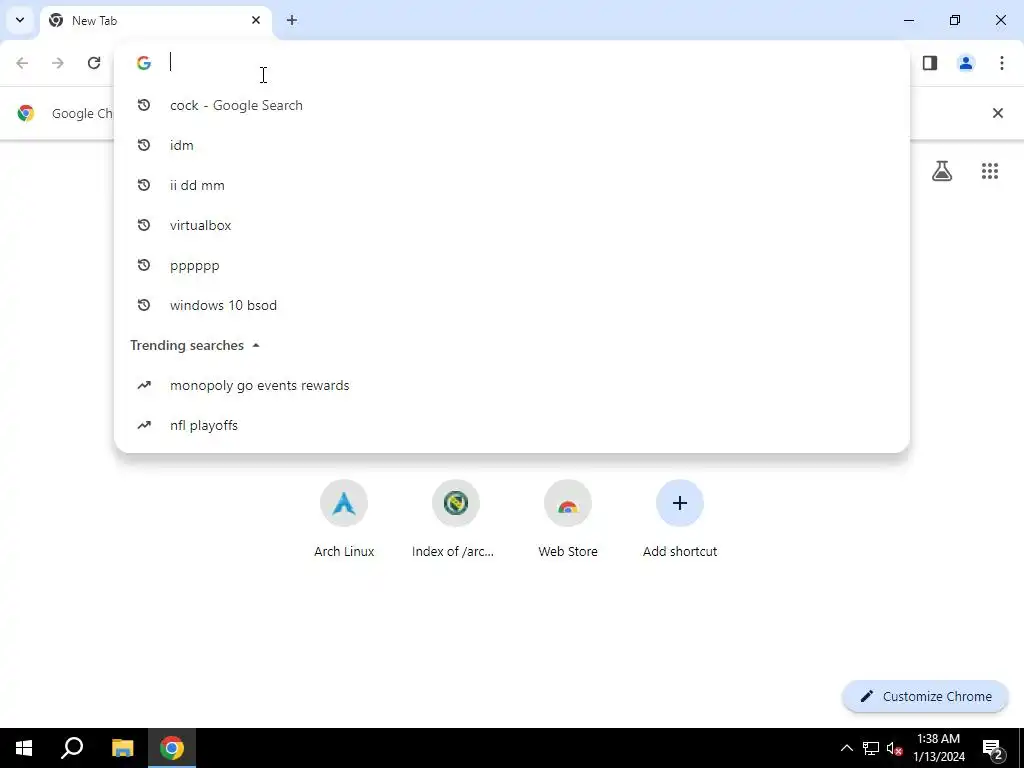The image size is (1024, 768).
Task: Open the taskbar clock and date
Action: click(x=938, y=748)
